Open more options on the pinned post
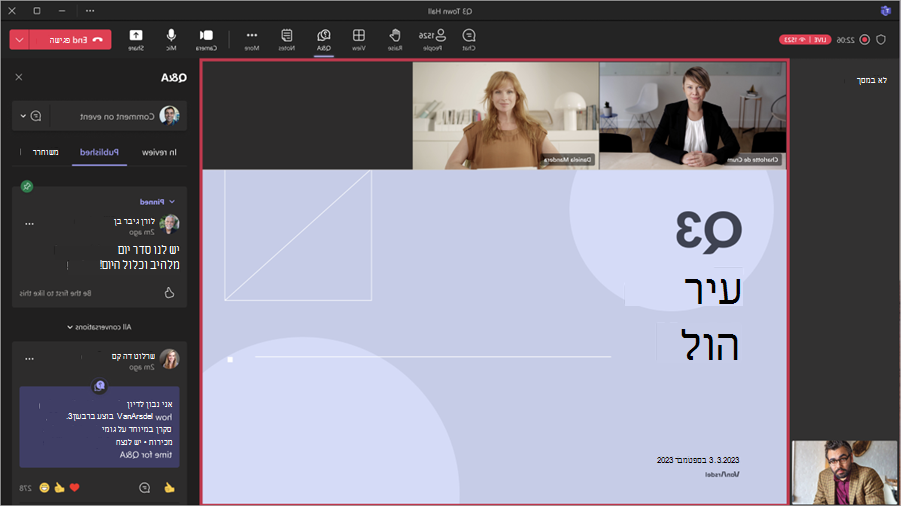This screenshot has height=506, width=901. [29, 223]
